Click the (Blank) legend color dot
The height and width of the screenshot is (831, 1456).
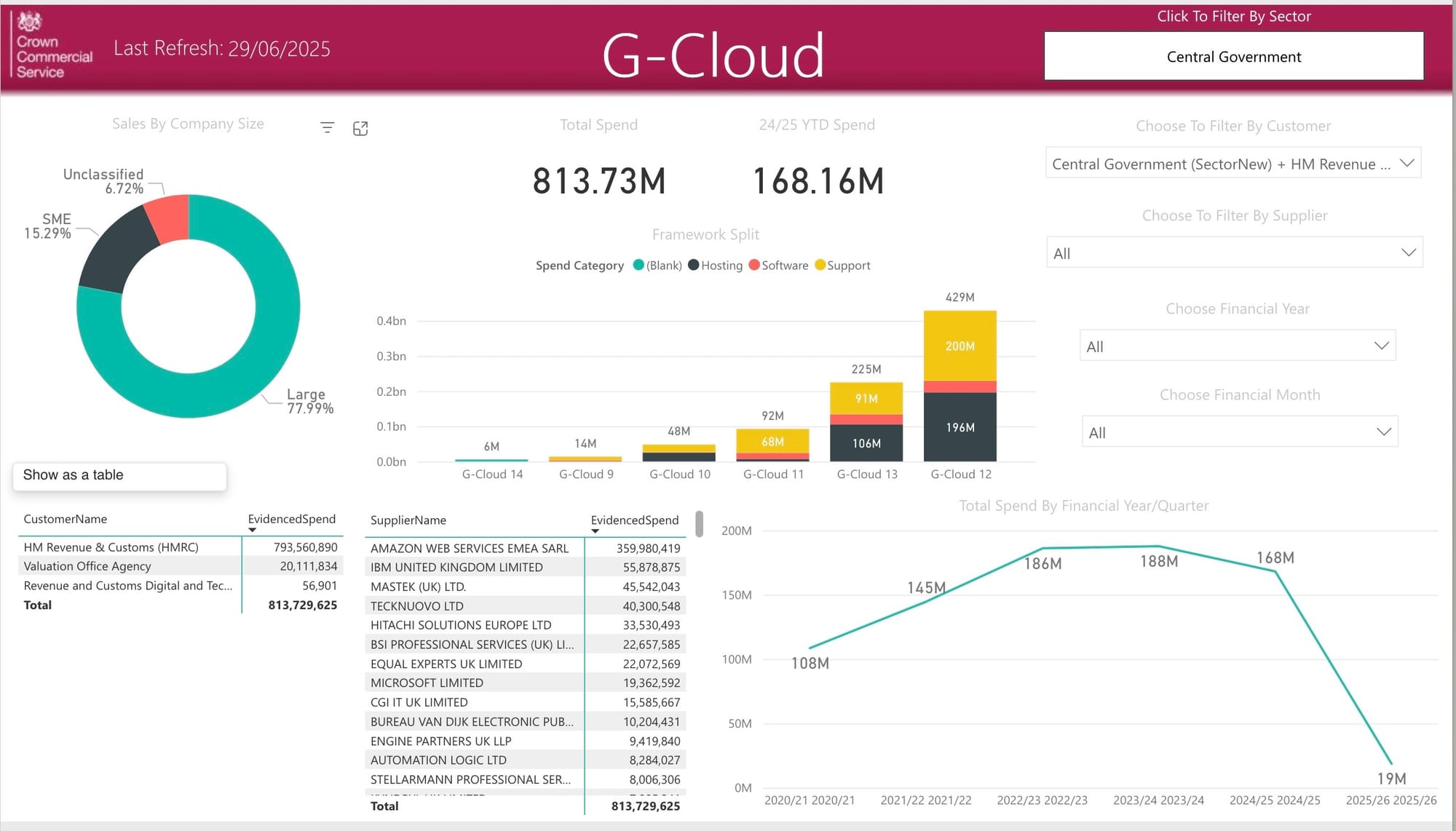[638, 265]
